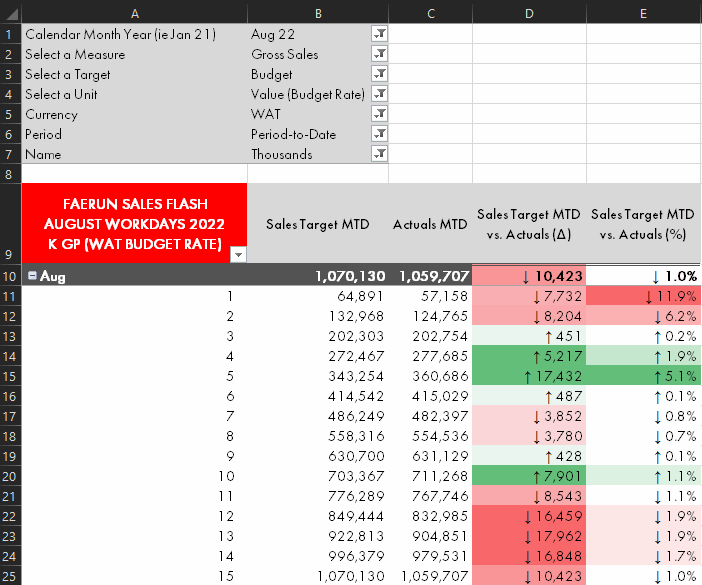The image size is (702, 585).
Task: Click the 'Select a Target' label cell
Action: pos(134,74)
